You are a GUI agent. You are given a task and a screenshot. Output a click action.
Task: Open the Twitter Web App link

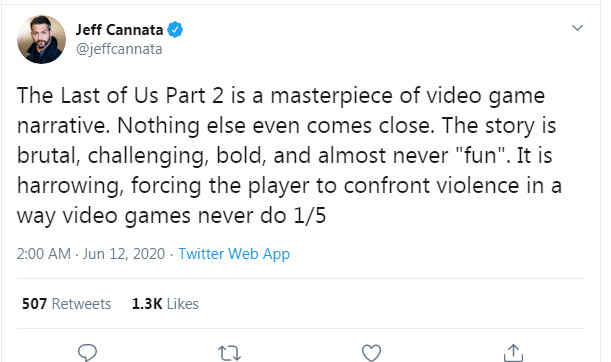click(234, 254)
